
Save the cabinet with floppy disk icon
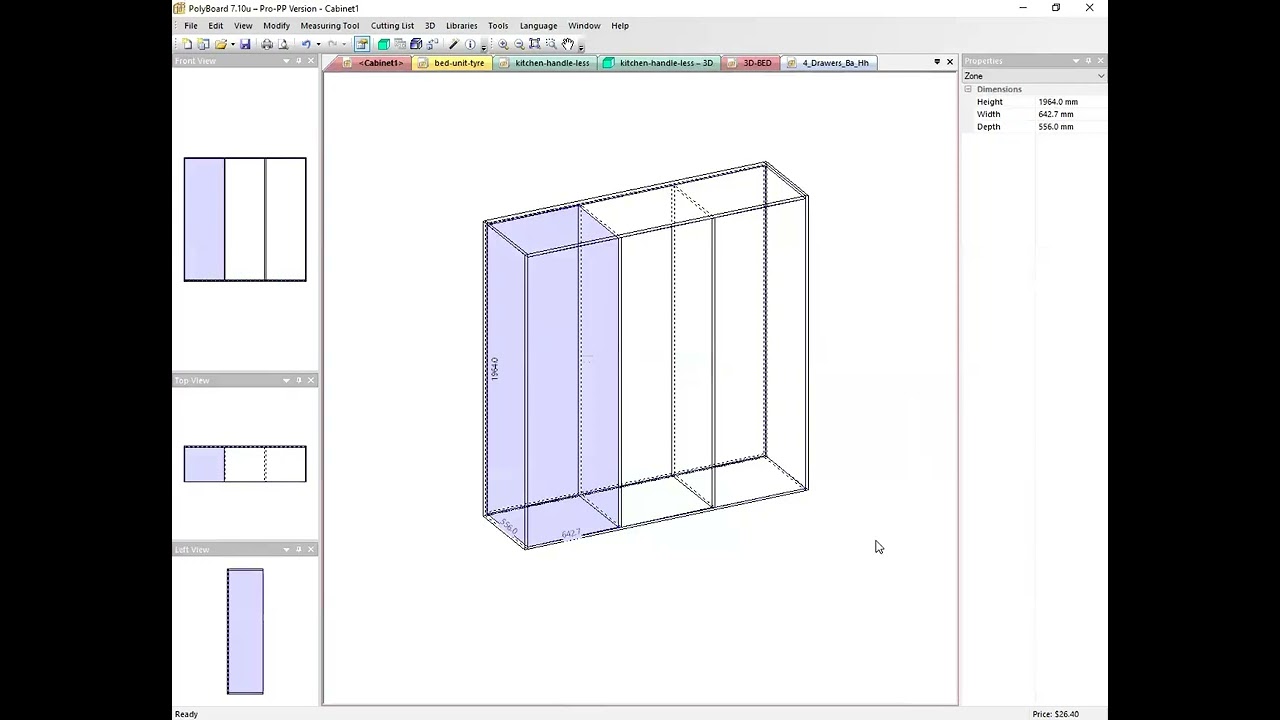(245, 44)
